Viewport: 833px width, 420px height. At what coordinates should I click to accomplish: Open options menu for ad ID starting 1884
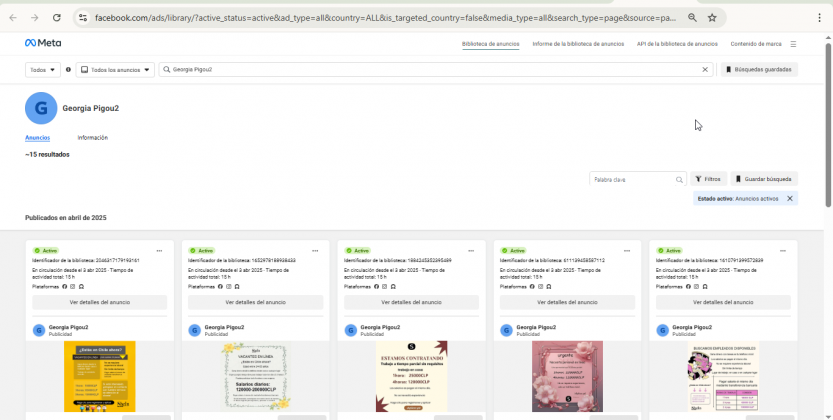tap(471, 251)
